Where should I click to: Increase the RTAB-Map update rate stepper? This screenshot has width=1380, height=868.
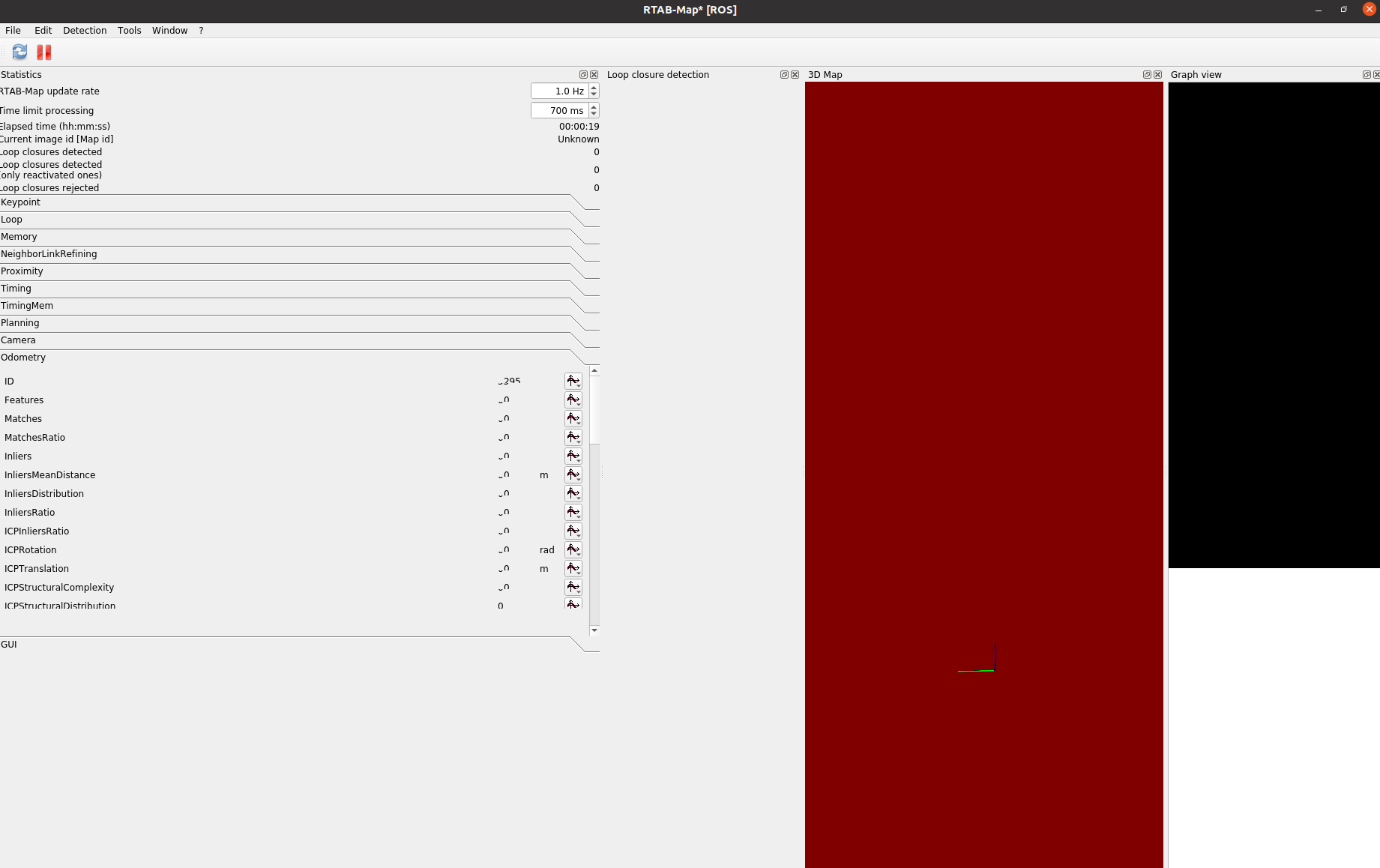coord(594,88)
